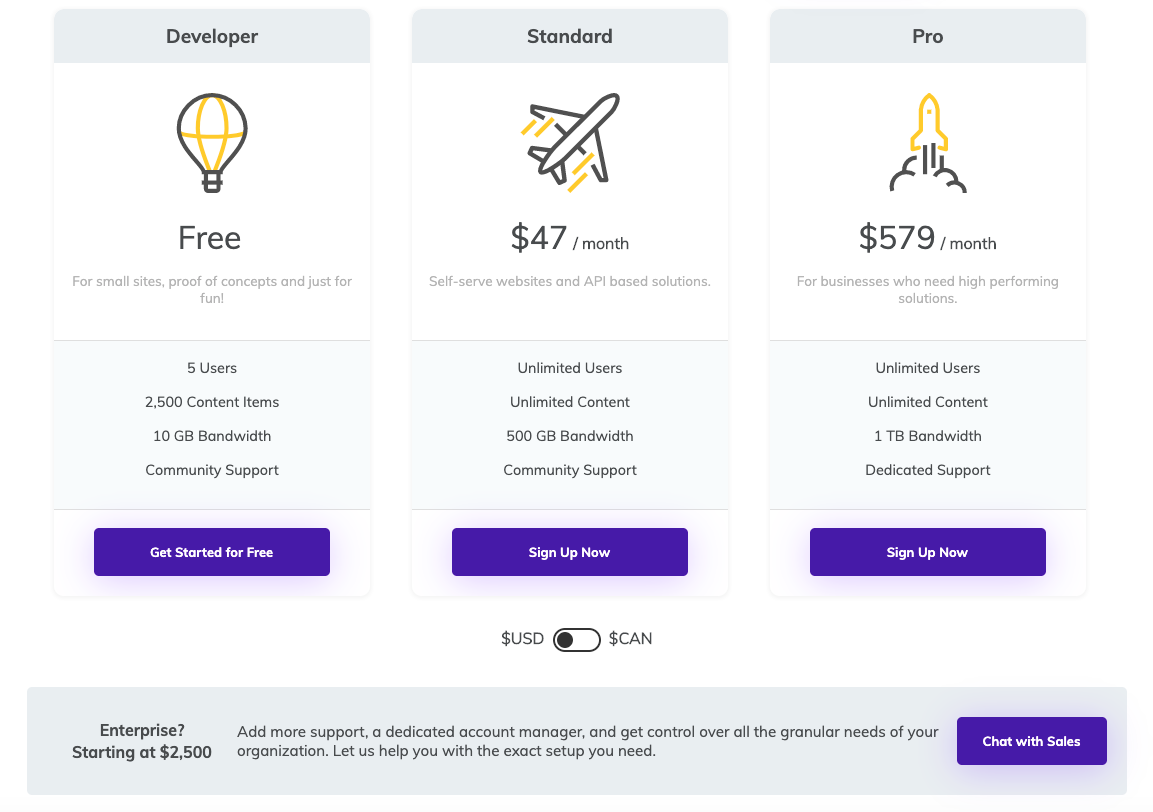Click 2,500 Content Items feature
Image resolution: width=1153 pixels, height=812 pixels.
212,402
